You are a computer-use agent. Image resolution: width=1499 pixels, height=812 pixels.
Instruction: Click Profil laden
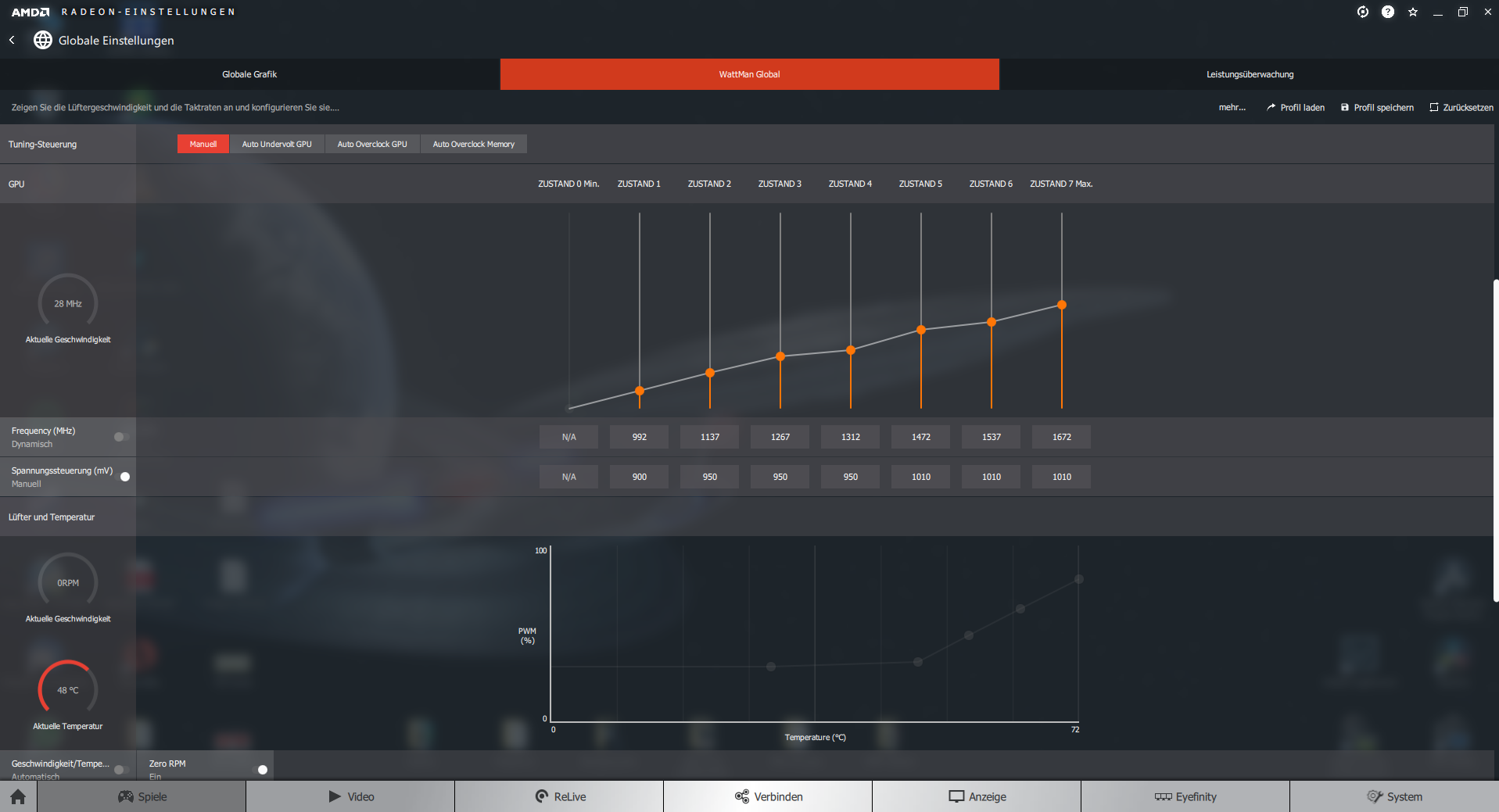coord(1296,107)
